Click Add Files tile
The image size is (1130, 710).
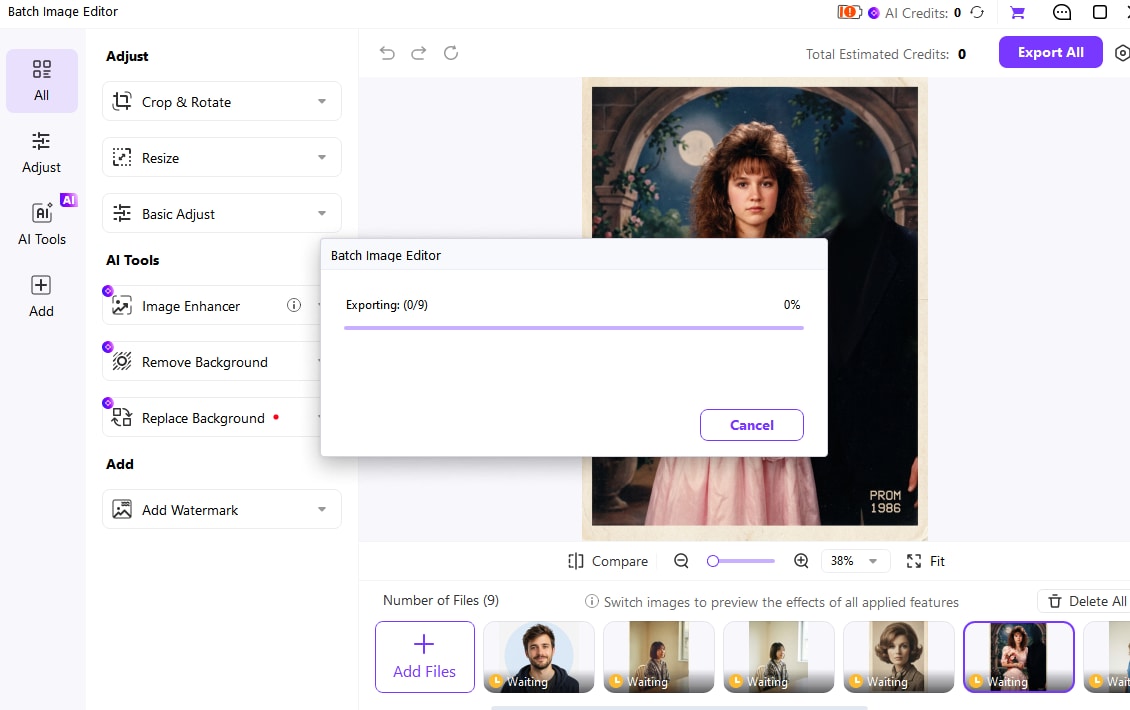[x=424, y=657]
